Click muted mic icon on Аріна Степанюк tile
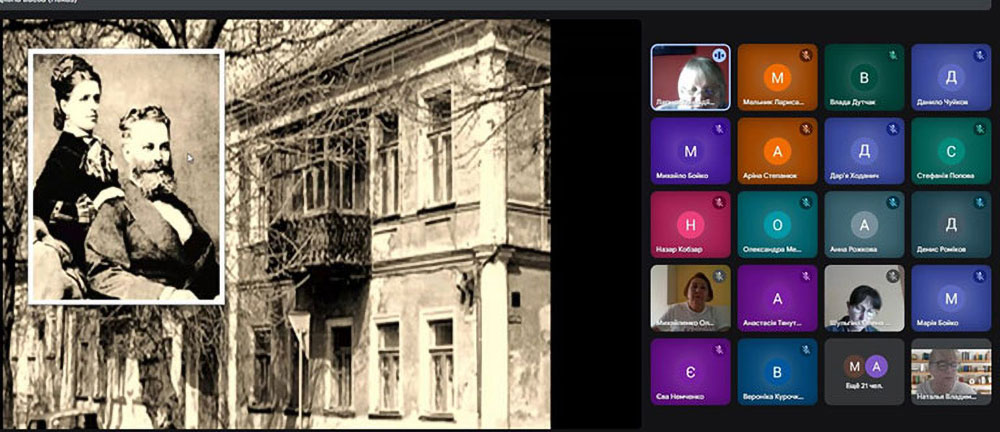The image size is (1000, 432). click(806, 129)
